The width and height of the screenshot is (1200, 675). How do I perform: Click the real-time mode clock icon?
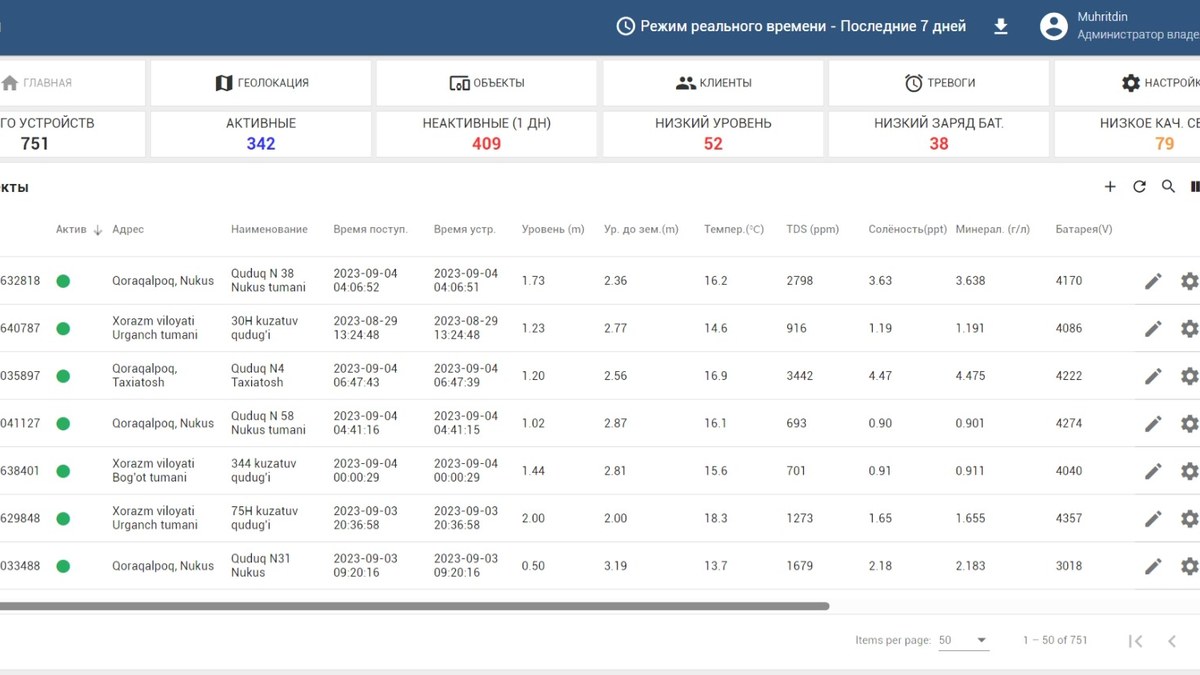[x=625, y=27]
